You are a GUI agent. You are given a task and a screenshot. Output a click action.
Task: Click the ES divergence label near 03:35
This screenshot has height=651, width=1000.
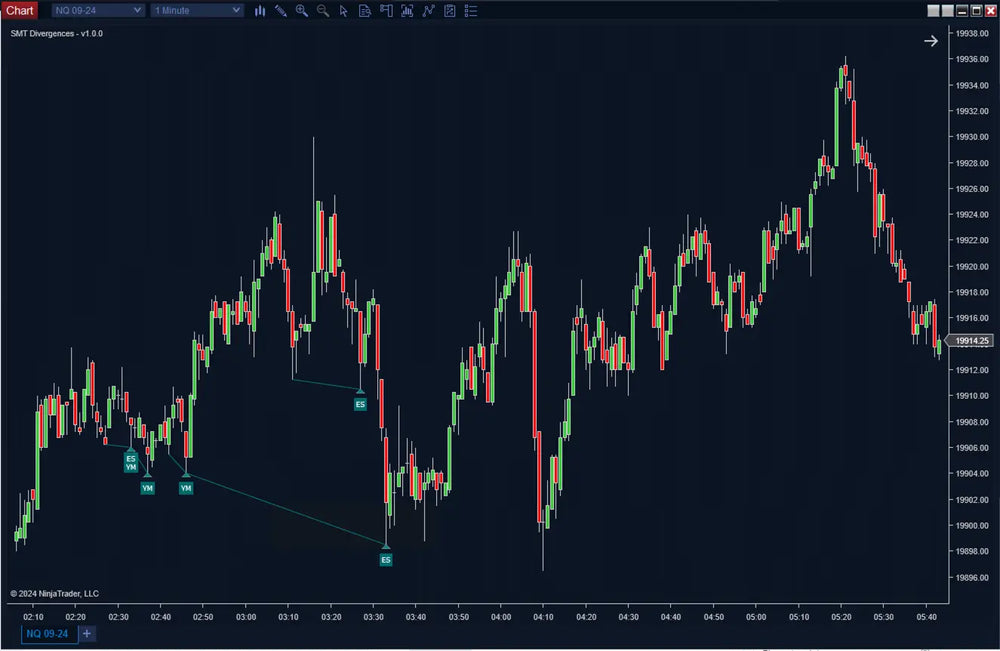coord(386,559)
